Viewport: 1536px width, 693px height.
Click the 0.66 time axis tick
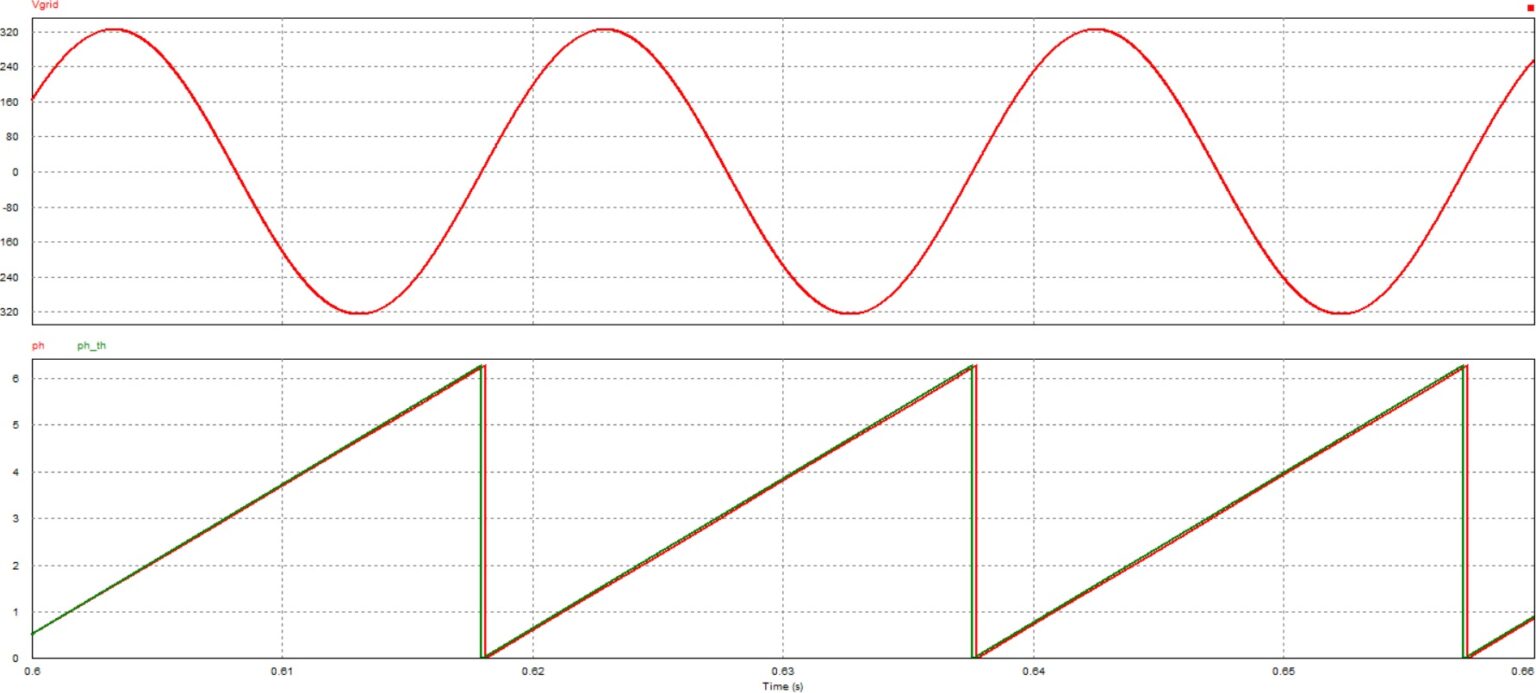coord(1523,673)
